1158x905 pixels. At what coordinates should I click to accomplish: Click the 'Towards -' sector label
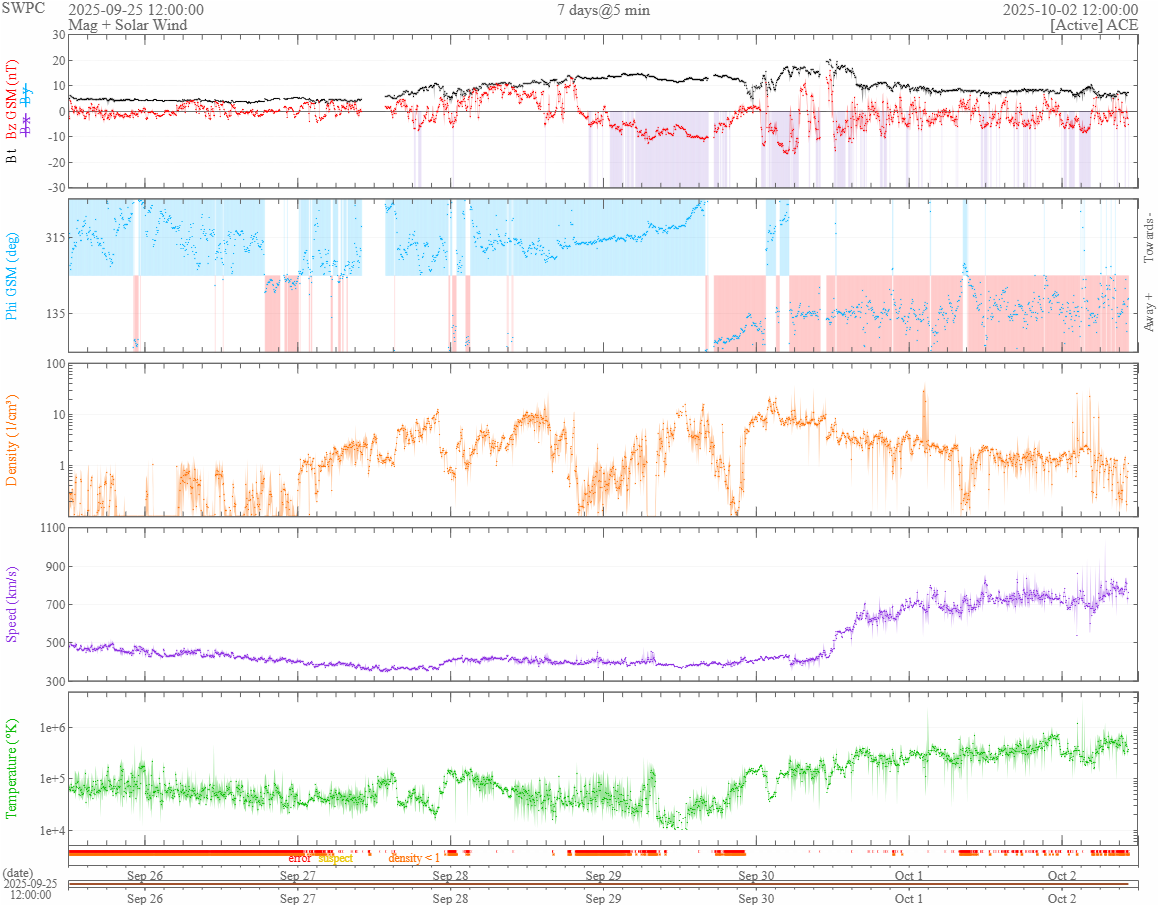(1148, 239)
